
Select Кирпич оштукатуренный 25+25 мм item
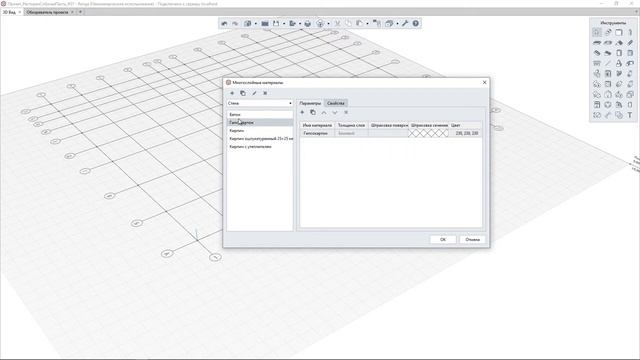pyautogui.click(x=260, y=139)
